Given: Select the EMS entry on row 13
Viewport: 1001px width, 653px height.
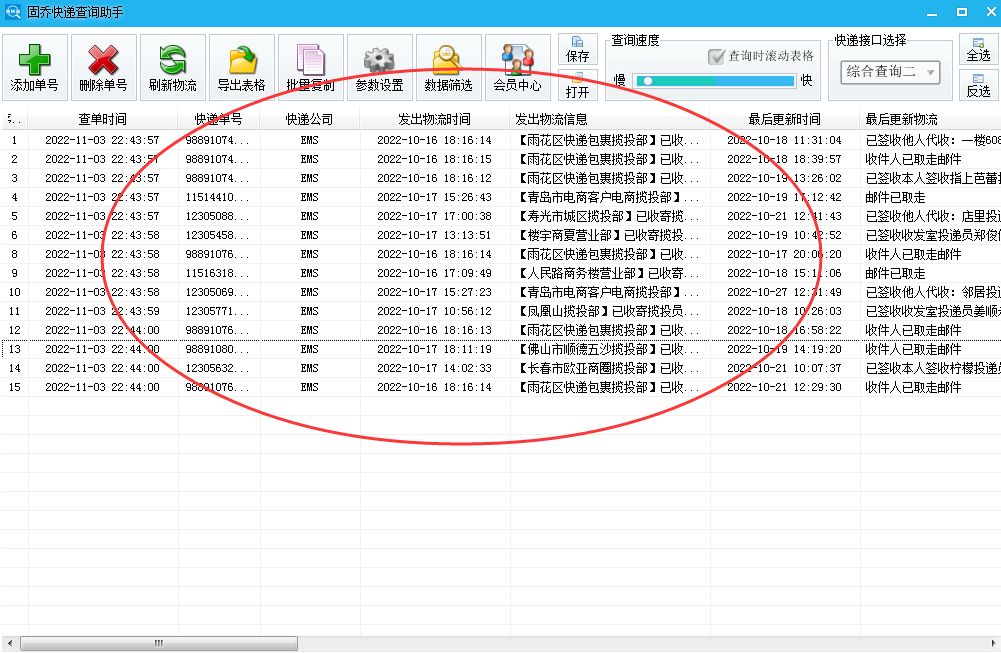Looking at the screenshot, I should 308,349.
